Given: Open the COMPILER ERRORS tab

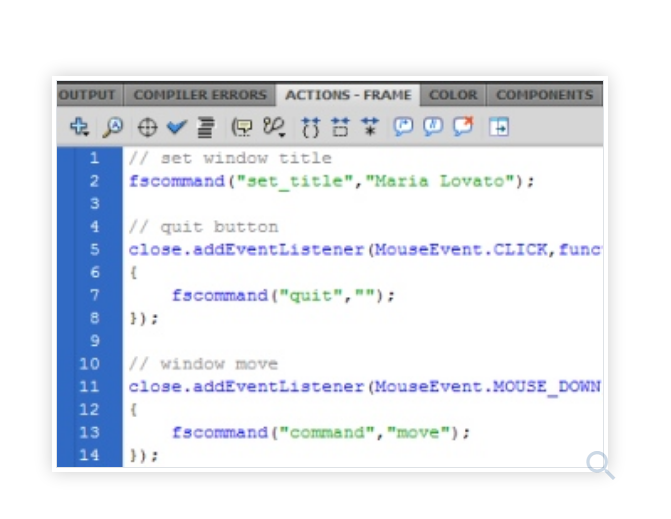Looking at the screenshot, I should 200,95.
